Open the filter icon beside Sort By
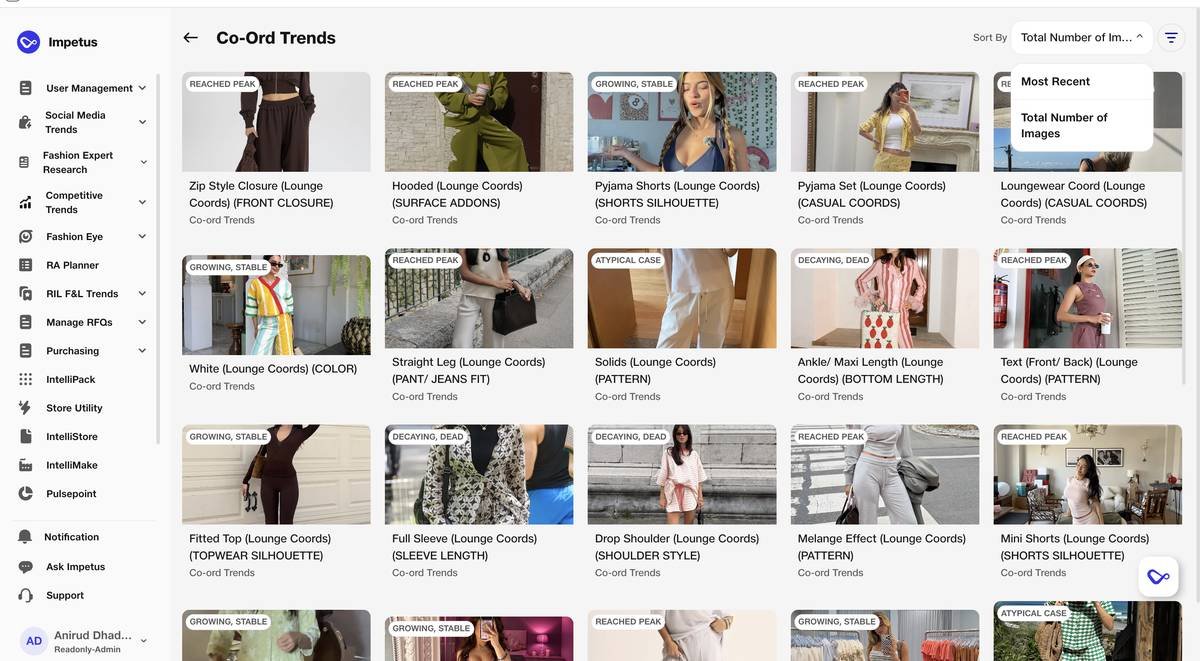Viewport: 1200px width, 661px height. pyautogui.click(x=1171, y=37)
